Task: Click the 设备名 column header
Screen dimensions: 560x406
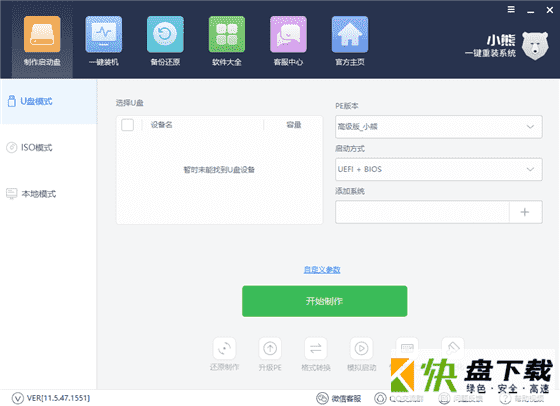Action: (161, 125)
